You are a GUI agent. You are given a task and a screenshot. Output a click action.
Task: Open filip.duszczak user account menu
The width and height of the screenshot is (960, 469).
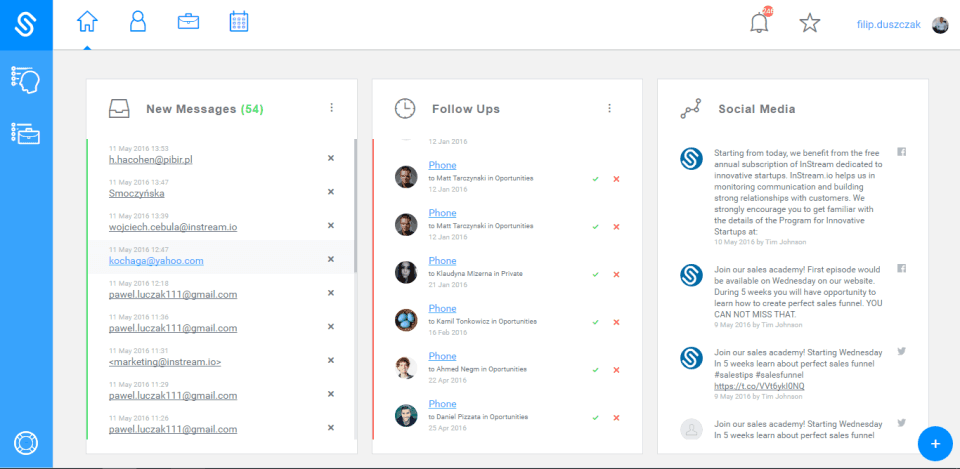click(888, 24)
